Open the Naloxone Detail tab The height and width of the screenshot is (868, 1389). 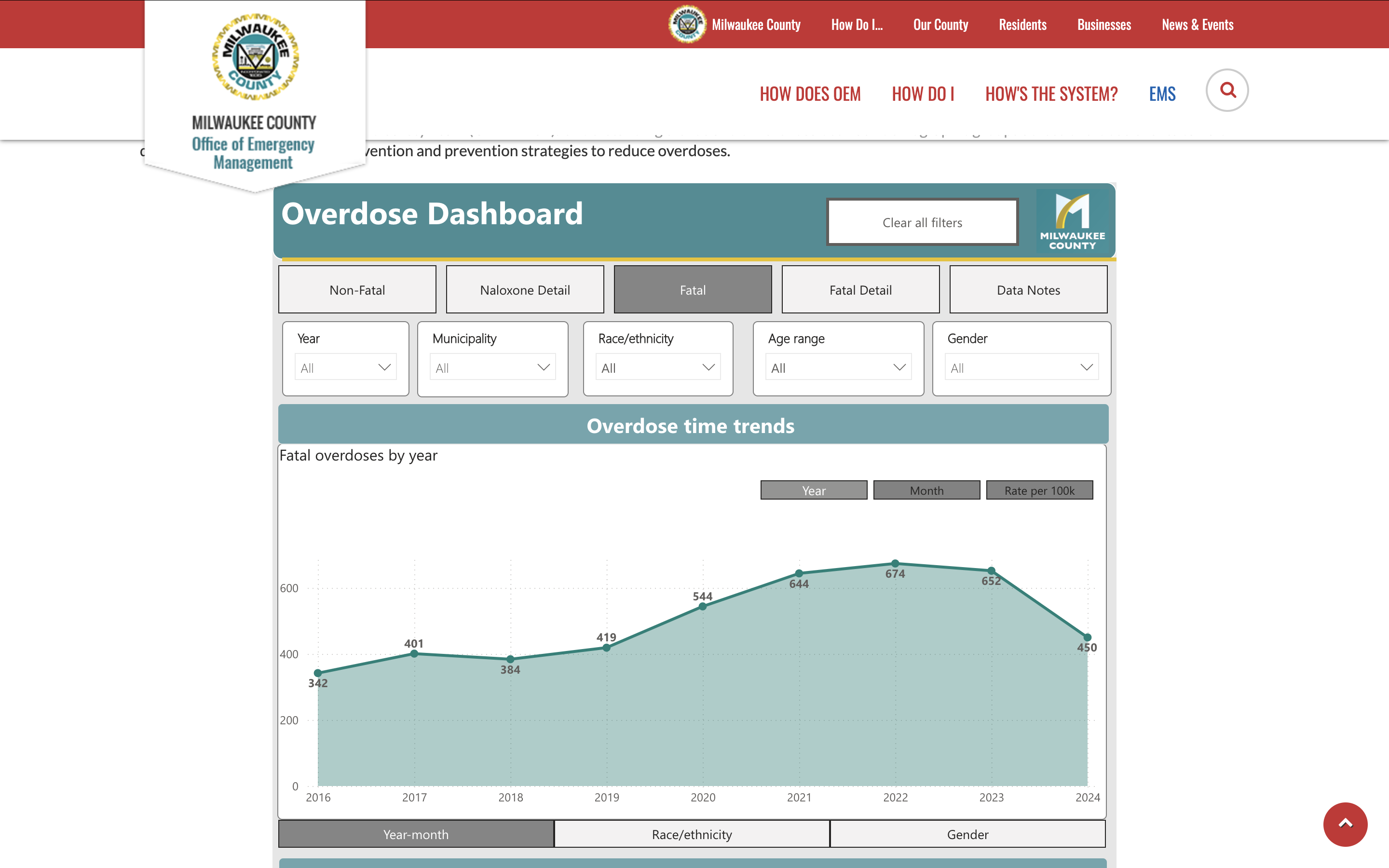point(525,289)
